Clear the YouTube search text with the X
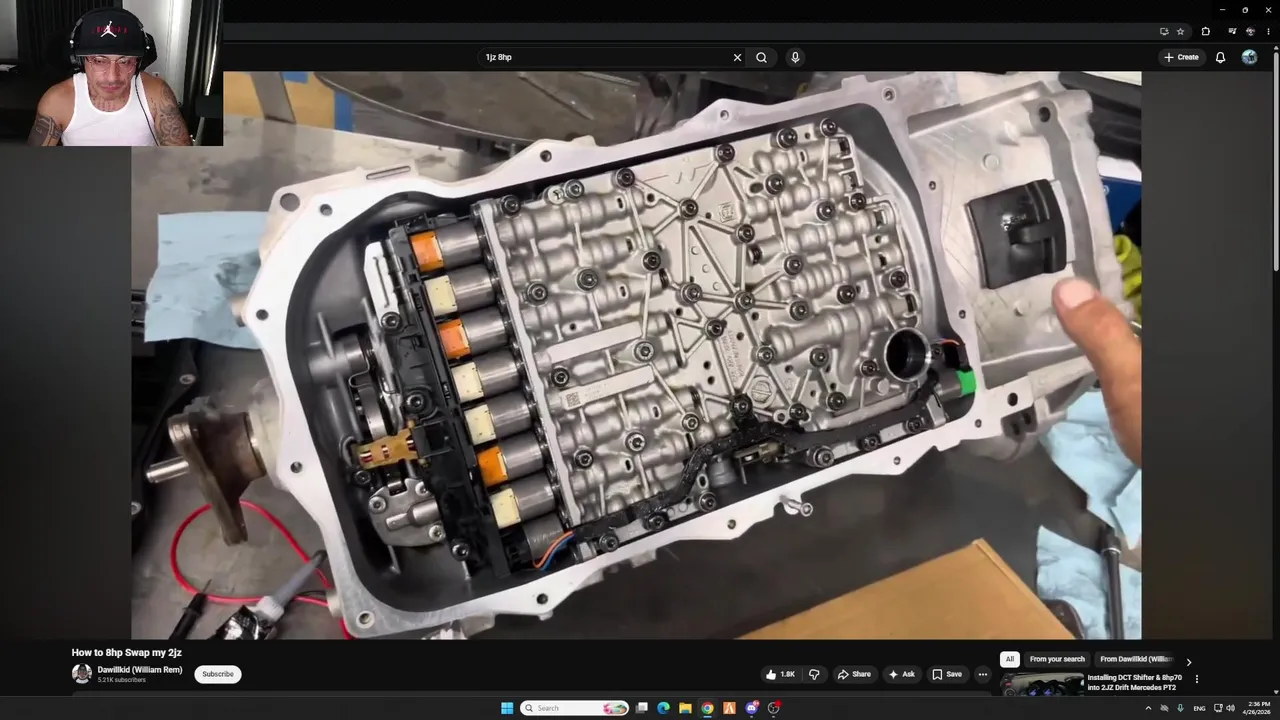This screenshot has height=720, width=1280. click(x=737, y=57)
